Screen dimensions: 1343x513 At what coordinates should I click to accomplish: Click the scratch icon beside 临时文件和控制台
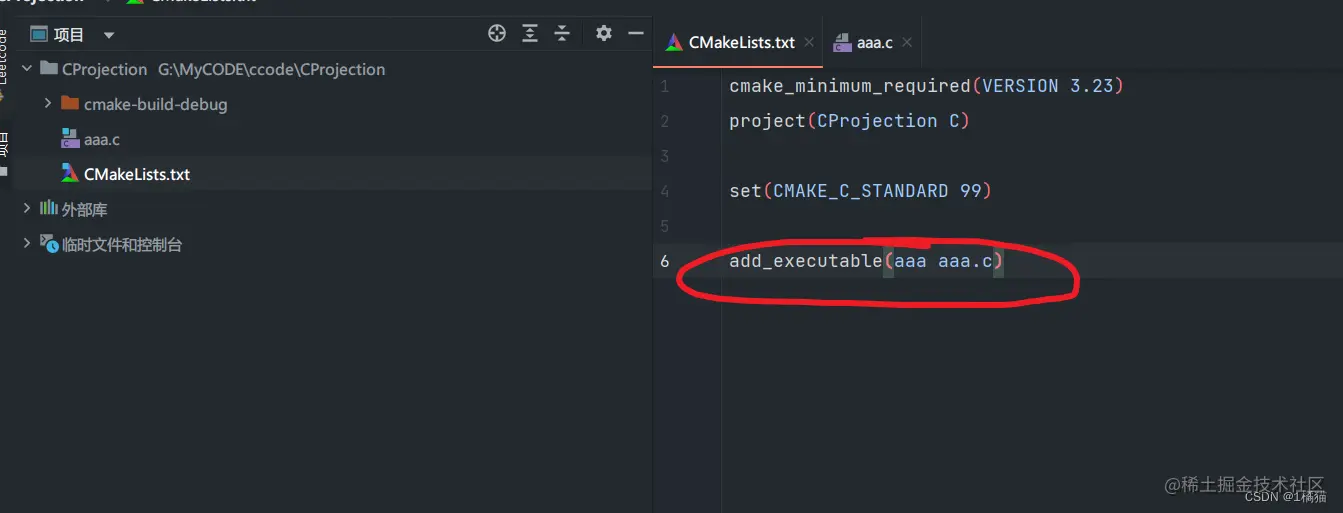click(48, 243)
